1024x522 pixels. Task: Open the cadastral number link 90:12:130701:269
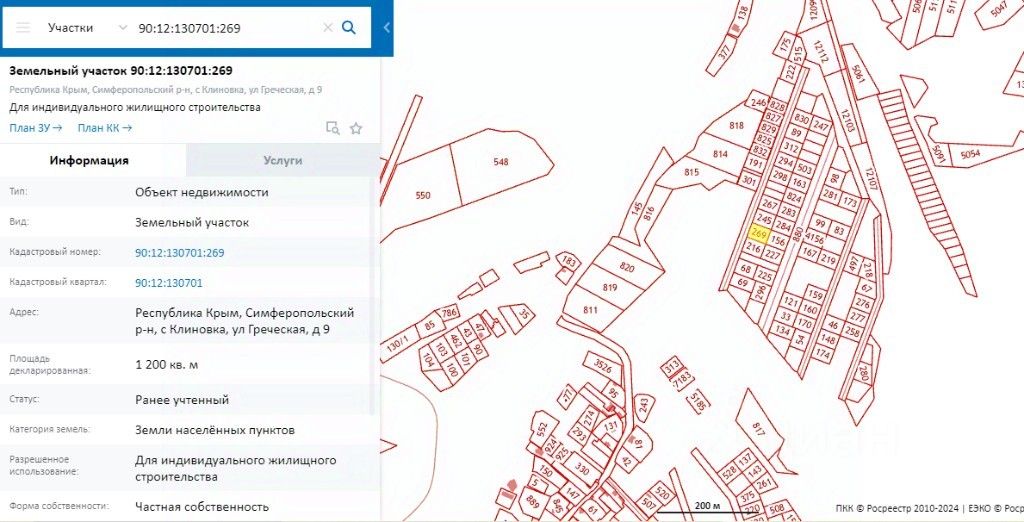click(180, 253)
